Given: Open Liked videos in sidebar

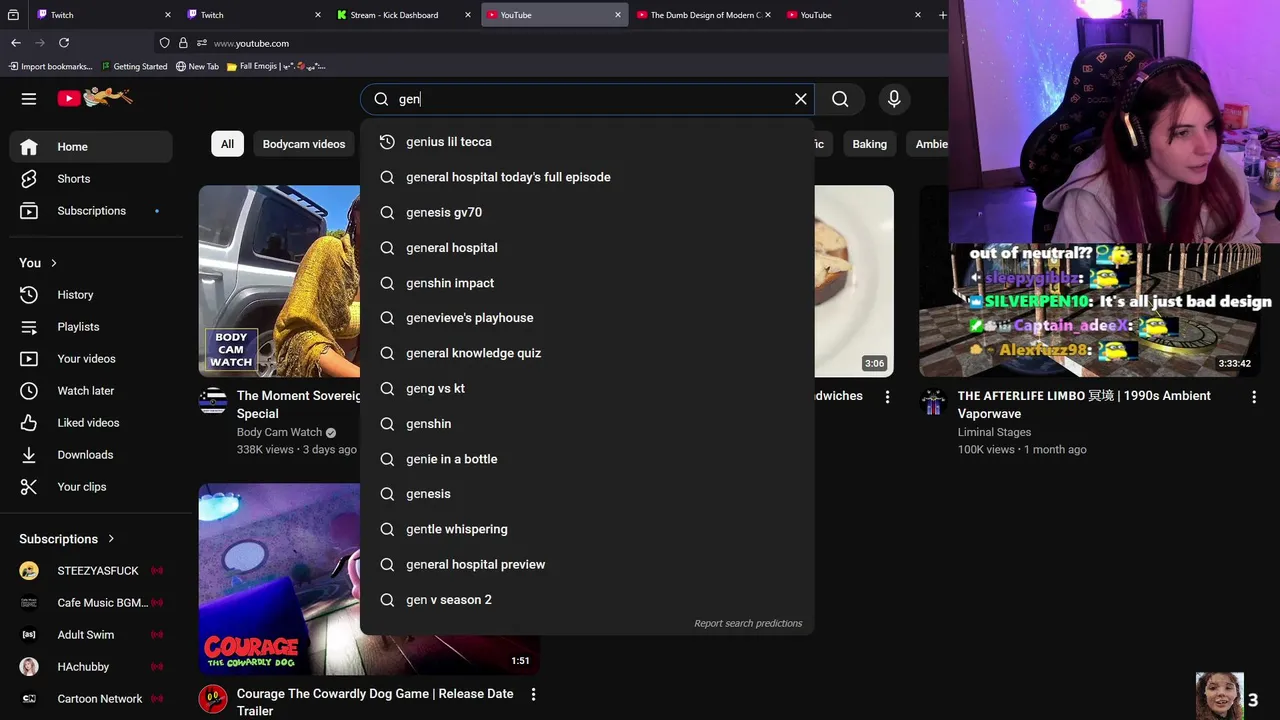Looking at the screenshot, I should pos(91,423).
